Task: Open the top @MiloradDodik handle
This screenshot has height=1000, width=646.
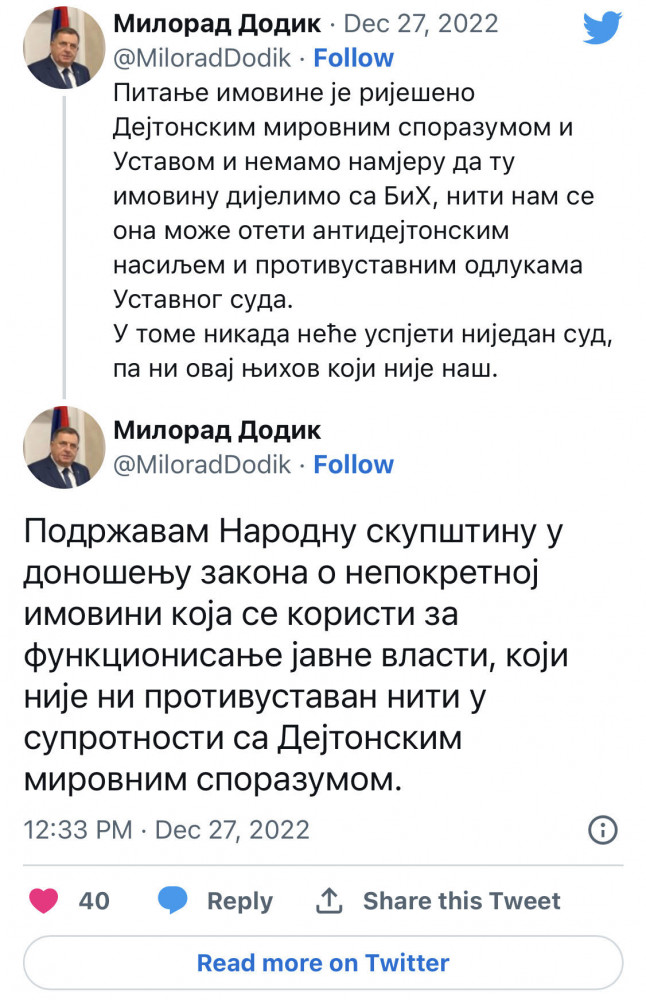Action: (x=203, y=59)
